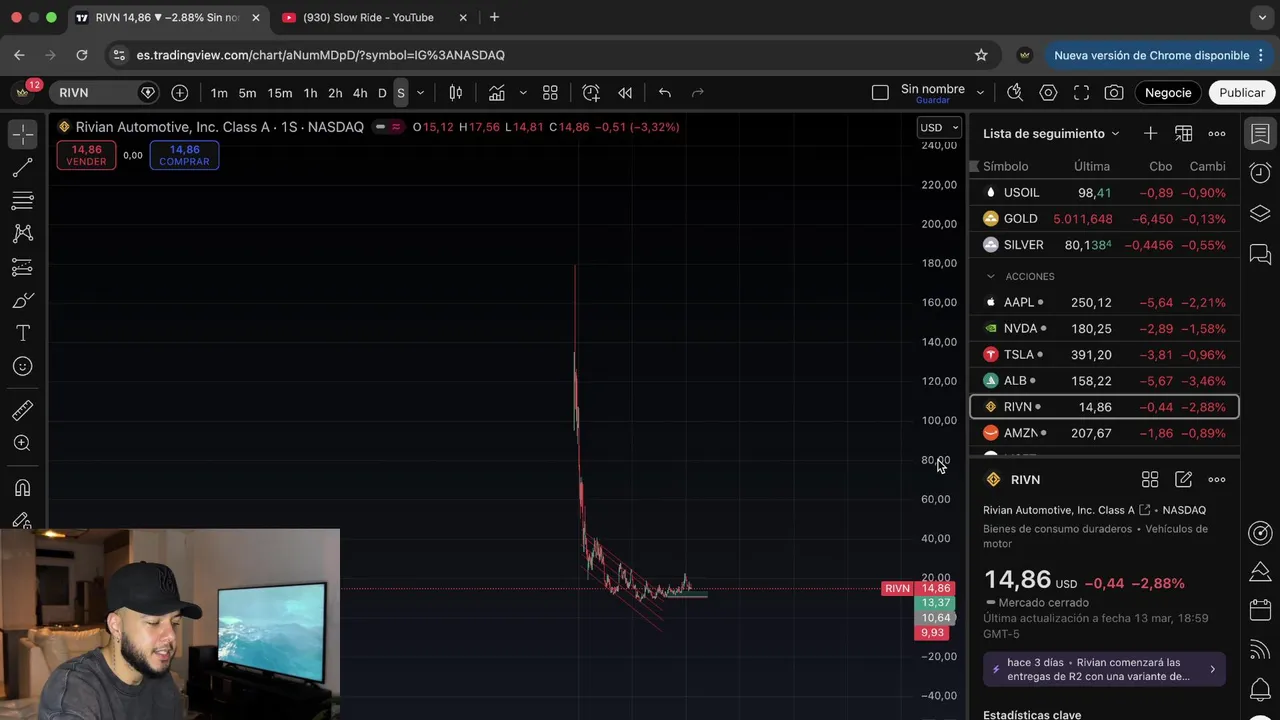1280x720 pixels.
Task: Toggle the magnet mode tool
Action: click(23, 488)
